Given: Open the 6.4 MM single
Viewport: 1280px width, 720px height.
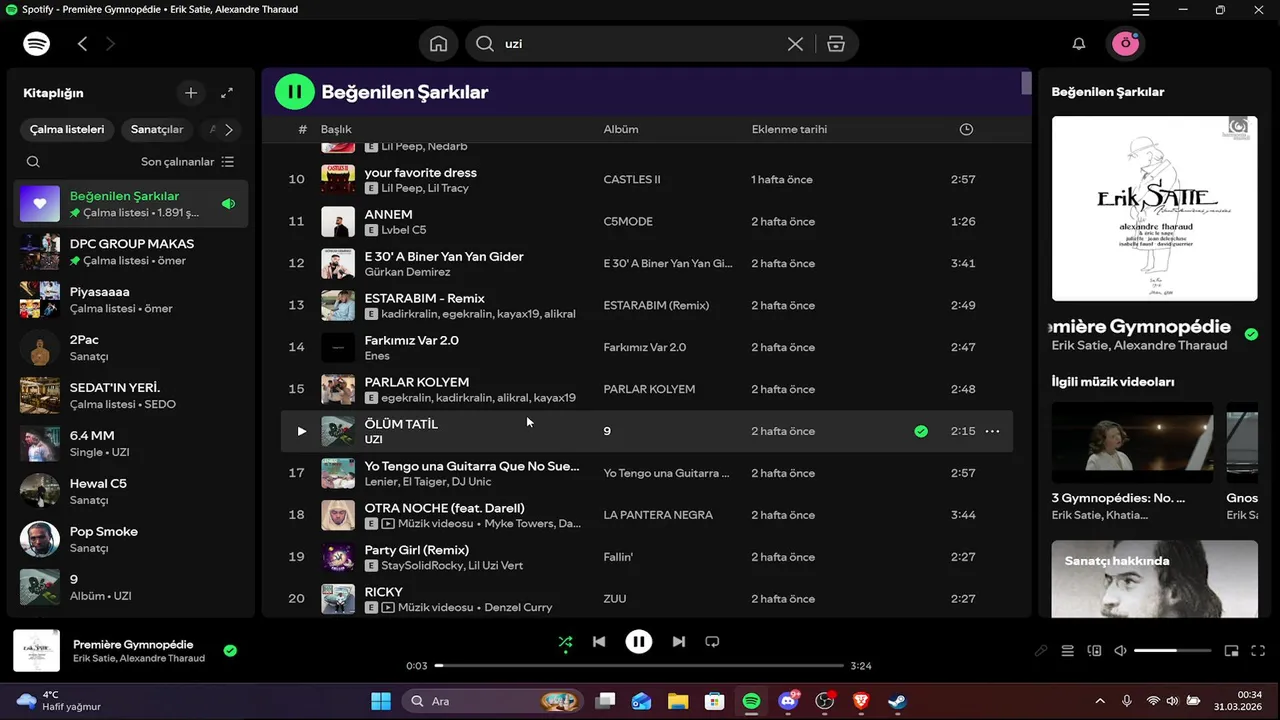Looking at the screenshot, I should pyautogui.click(x=131, y=443).
